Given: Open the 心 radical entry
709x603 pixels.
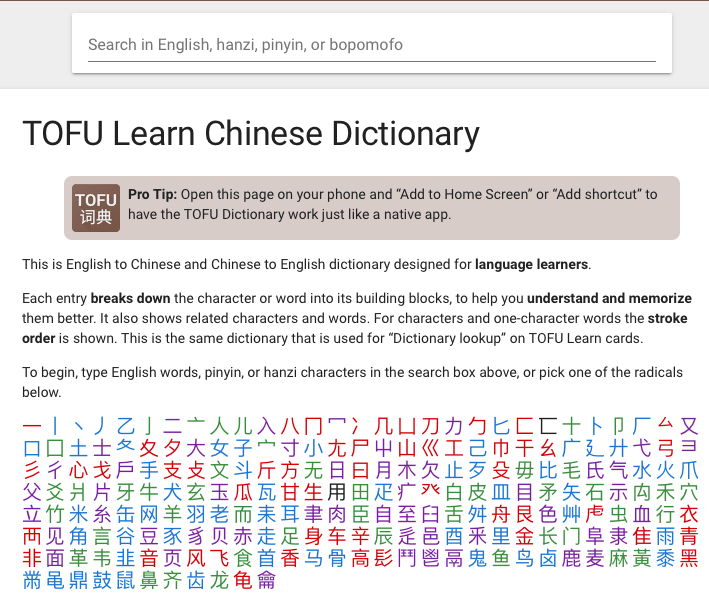Looking at the screenshot, I should pyautogui.click(x=78, y=470).
